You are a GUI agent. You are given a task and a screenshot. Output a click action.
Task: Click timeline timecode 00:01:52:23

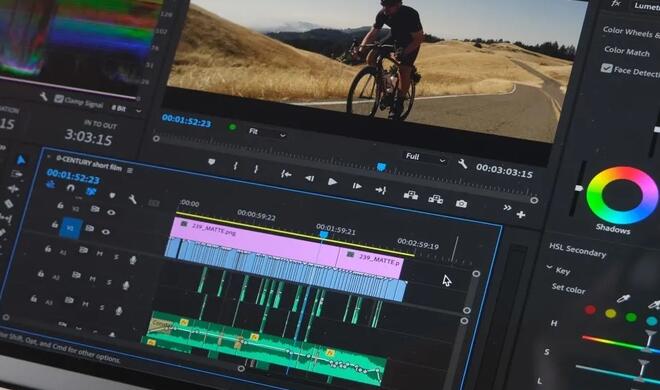click(73, 176)
